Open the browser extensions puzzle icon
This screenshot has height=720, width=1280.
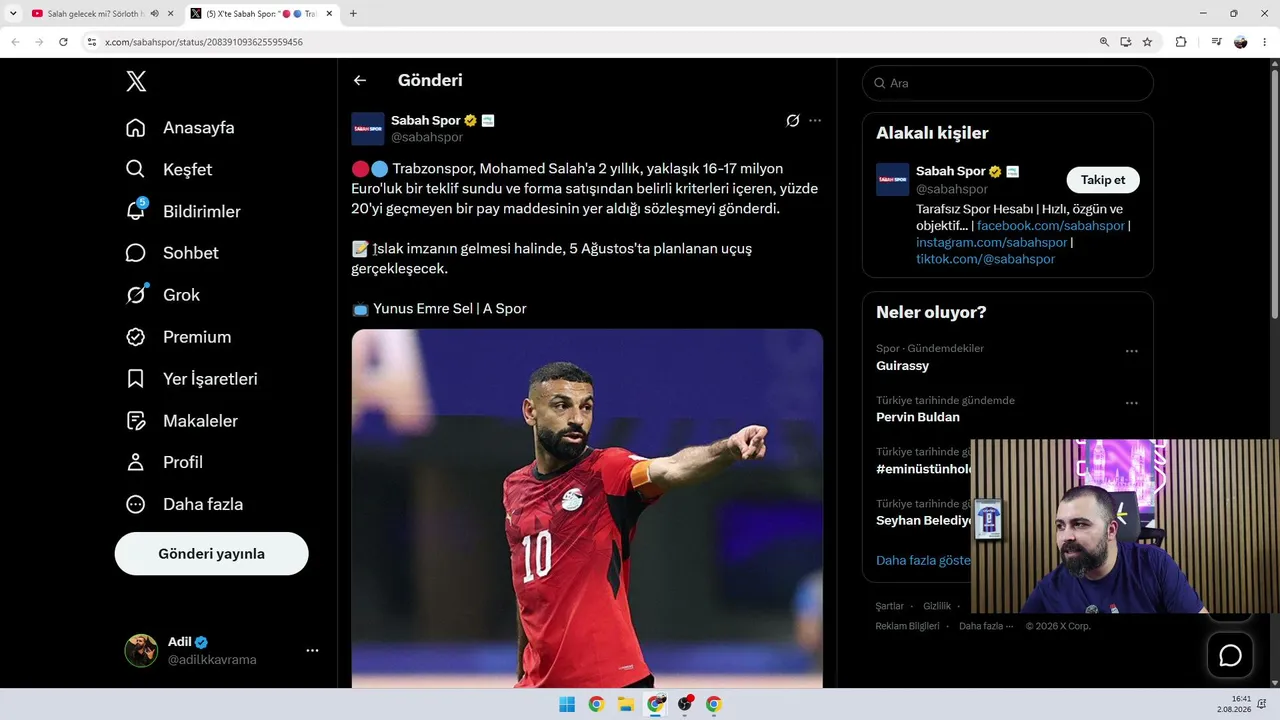point(1181,42)
